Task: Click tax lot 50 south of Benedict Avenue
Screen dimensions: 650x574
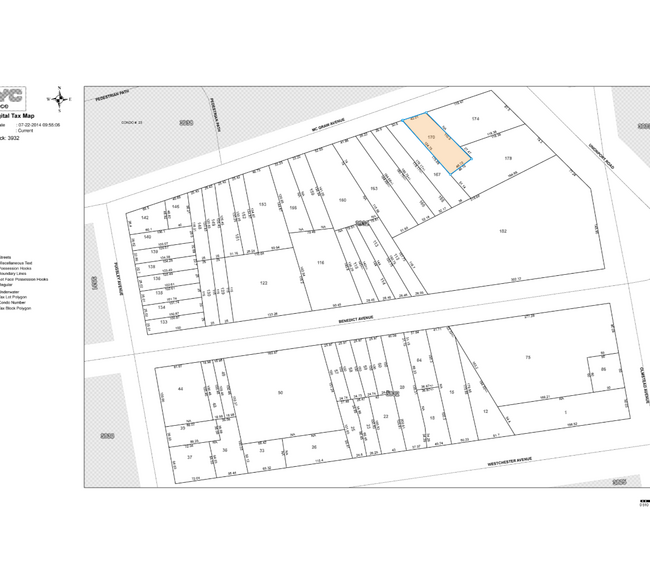Action: (x=281, y=392)
